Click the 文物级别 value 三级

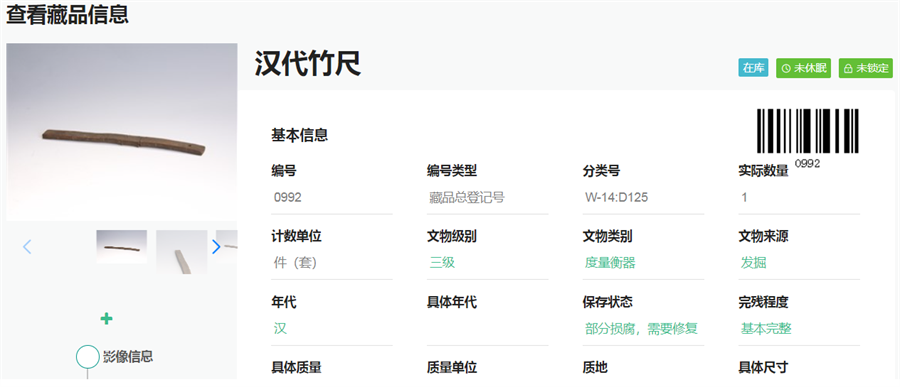pos(443,263)
